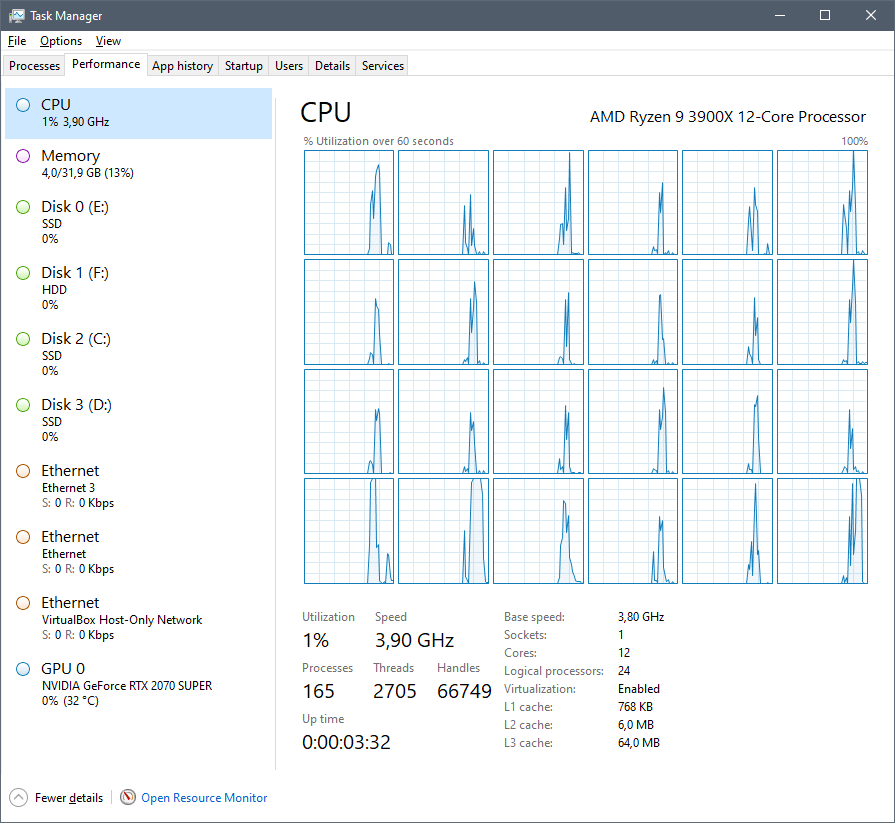Open the Options menu
The width and height of the screenshot is (895, 823).
pyautogui.click(x=61, y=41)
